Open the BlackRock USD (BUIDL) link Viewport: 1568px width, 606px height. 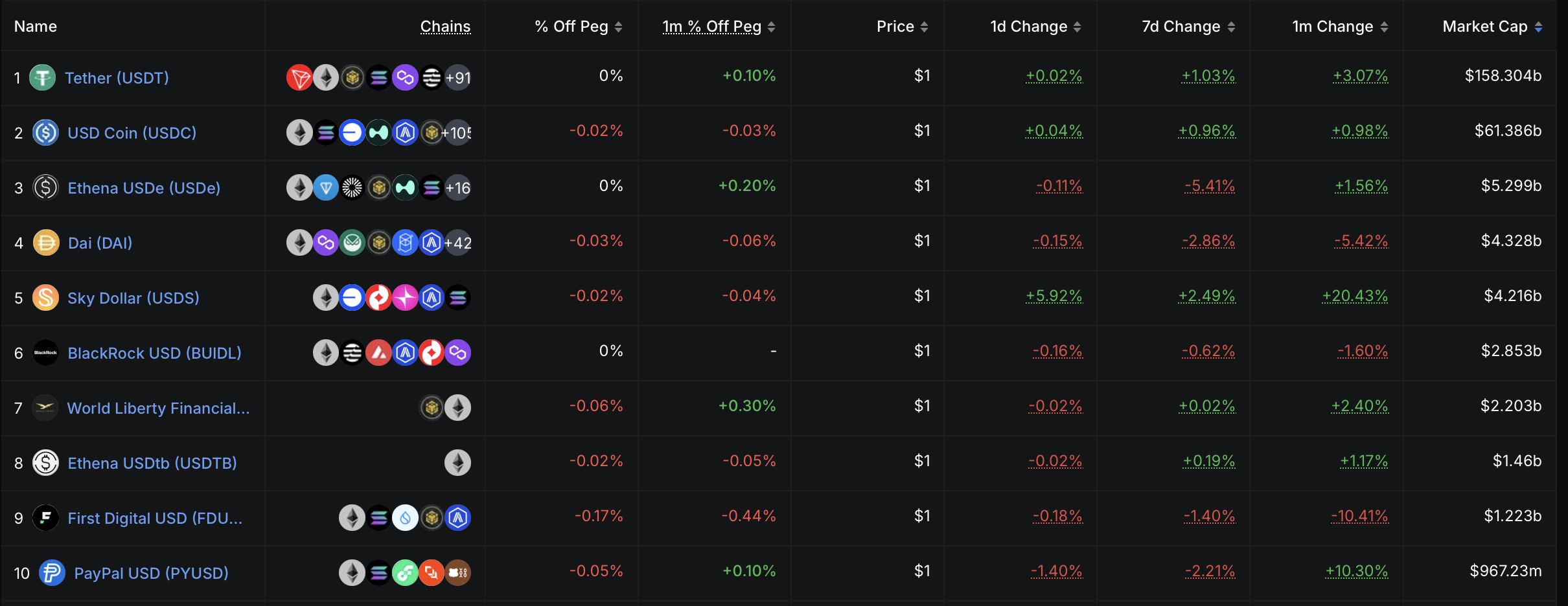[x=154, y=353]
